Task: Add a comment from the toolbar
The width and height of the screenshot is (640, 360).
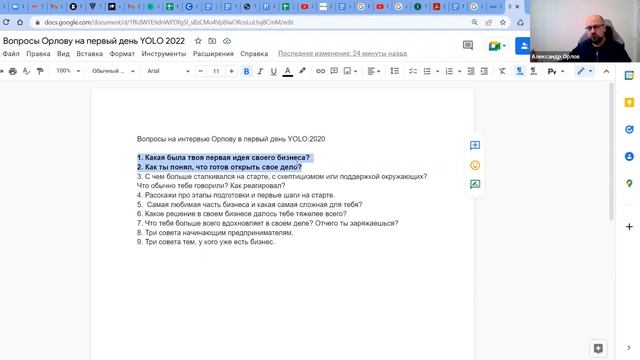Action: [334, 71]
